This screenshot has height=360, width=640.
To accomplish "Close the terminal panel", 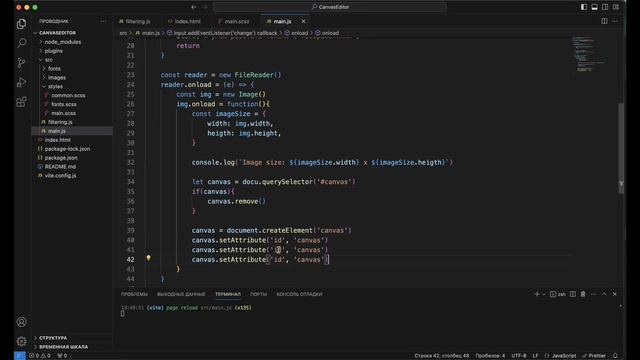I will pos(615,294).
